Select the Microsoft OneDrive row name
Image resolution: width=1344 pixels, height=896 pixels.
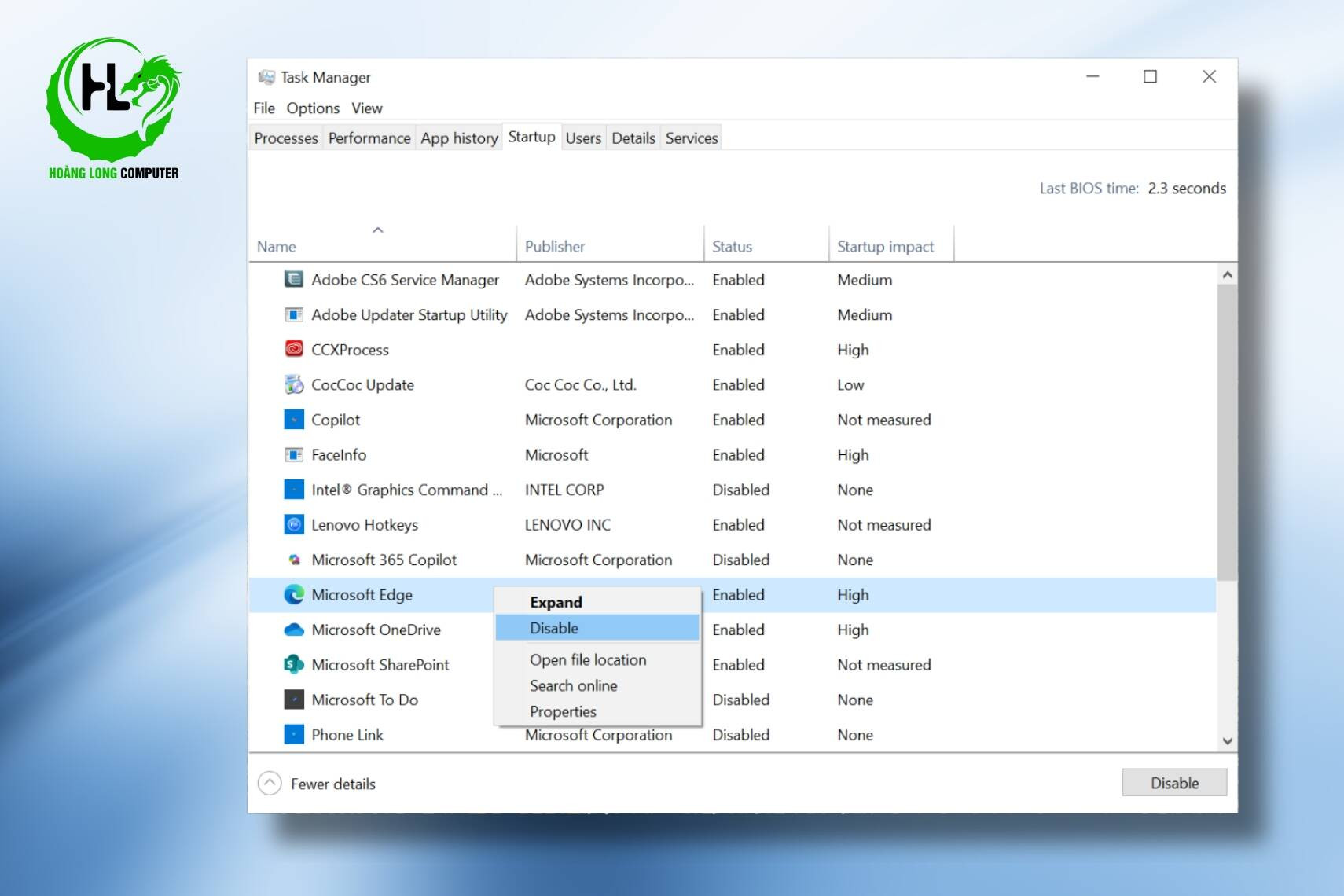tap(376, 630)
